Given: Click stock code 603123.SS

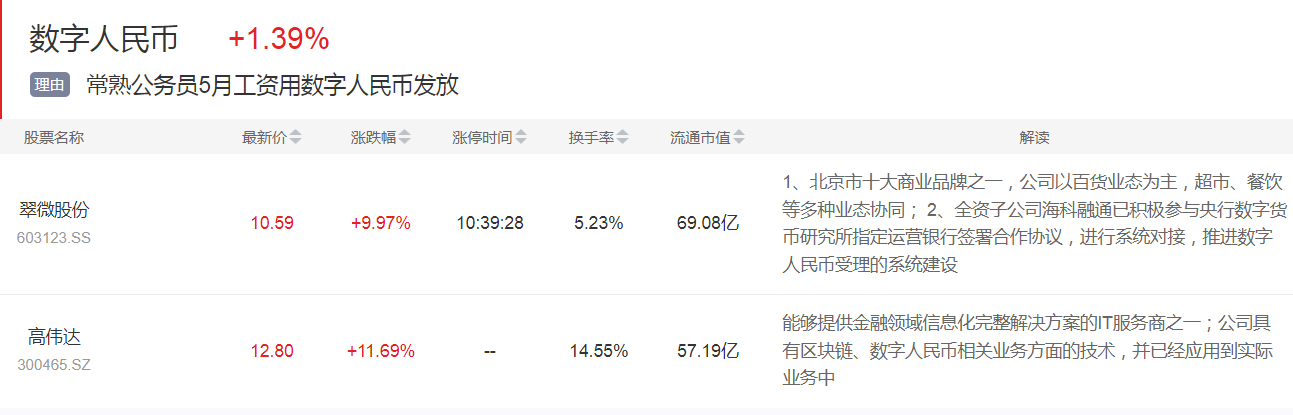Looking at the screenshot, I should [54, 238].
